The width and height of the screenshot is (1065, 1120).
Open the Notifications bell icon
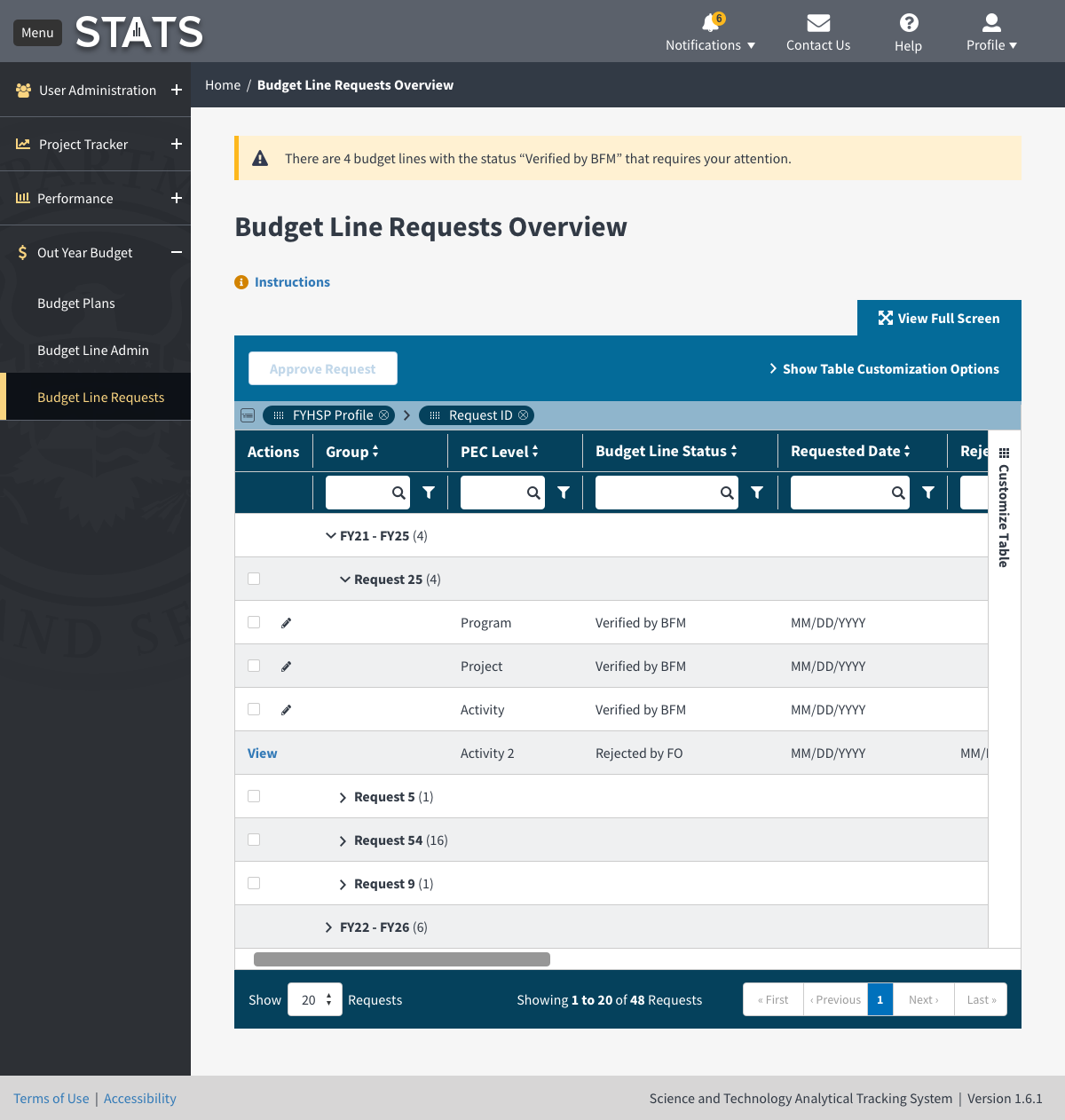(710, 23)
